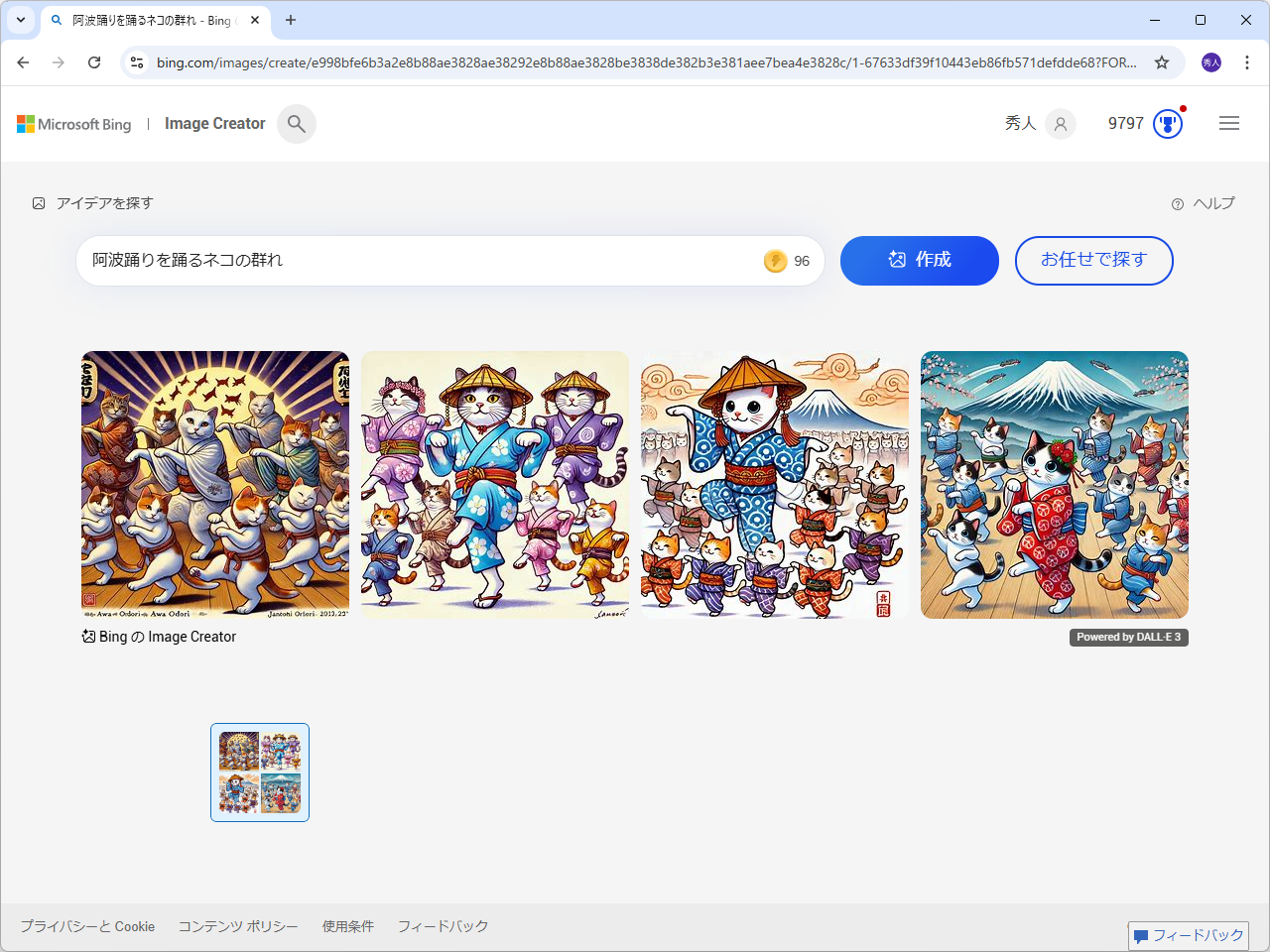Open Chrome's three-dot menu

tap(1247, 61)
